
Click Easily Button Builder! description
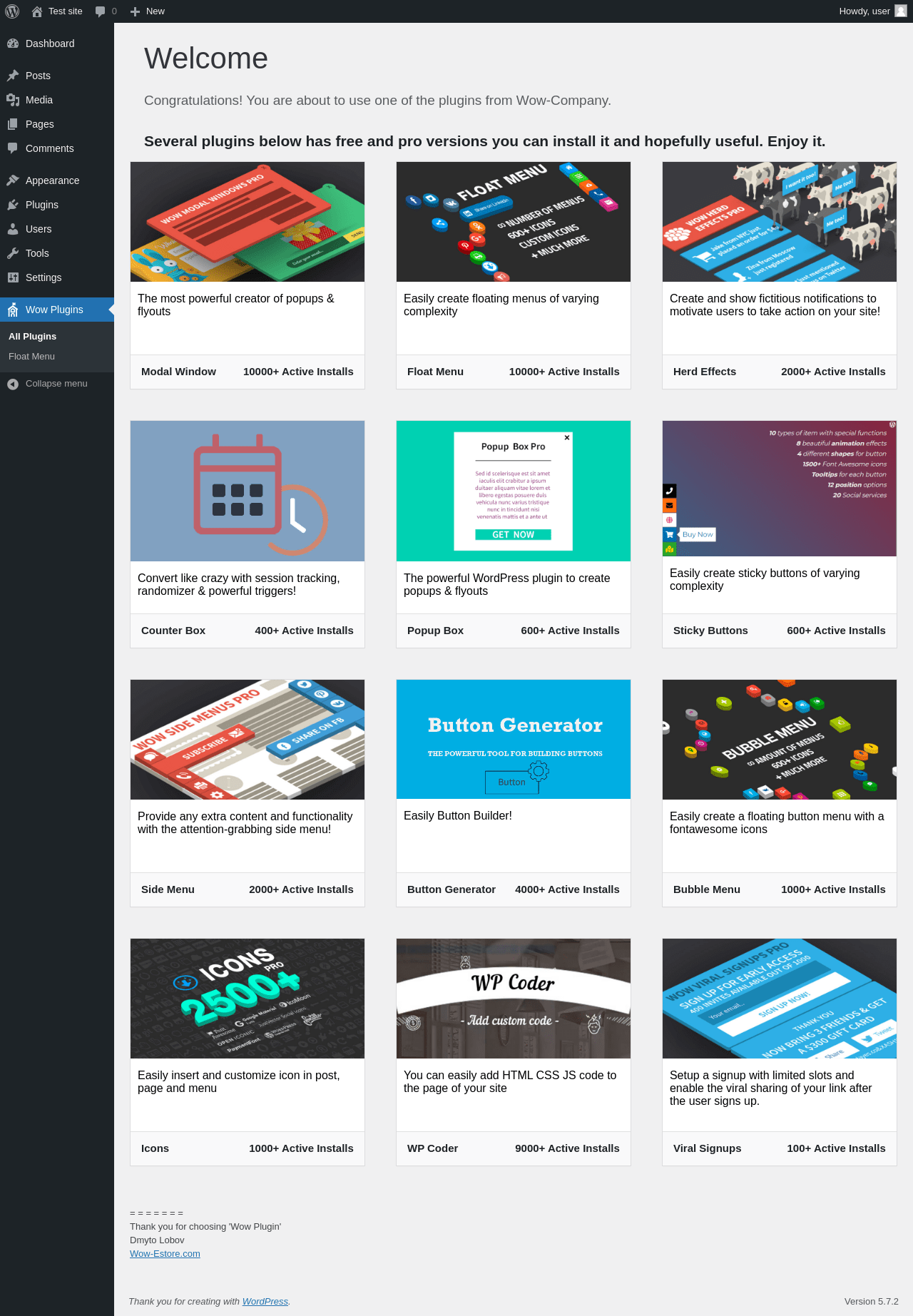[458, 816]
